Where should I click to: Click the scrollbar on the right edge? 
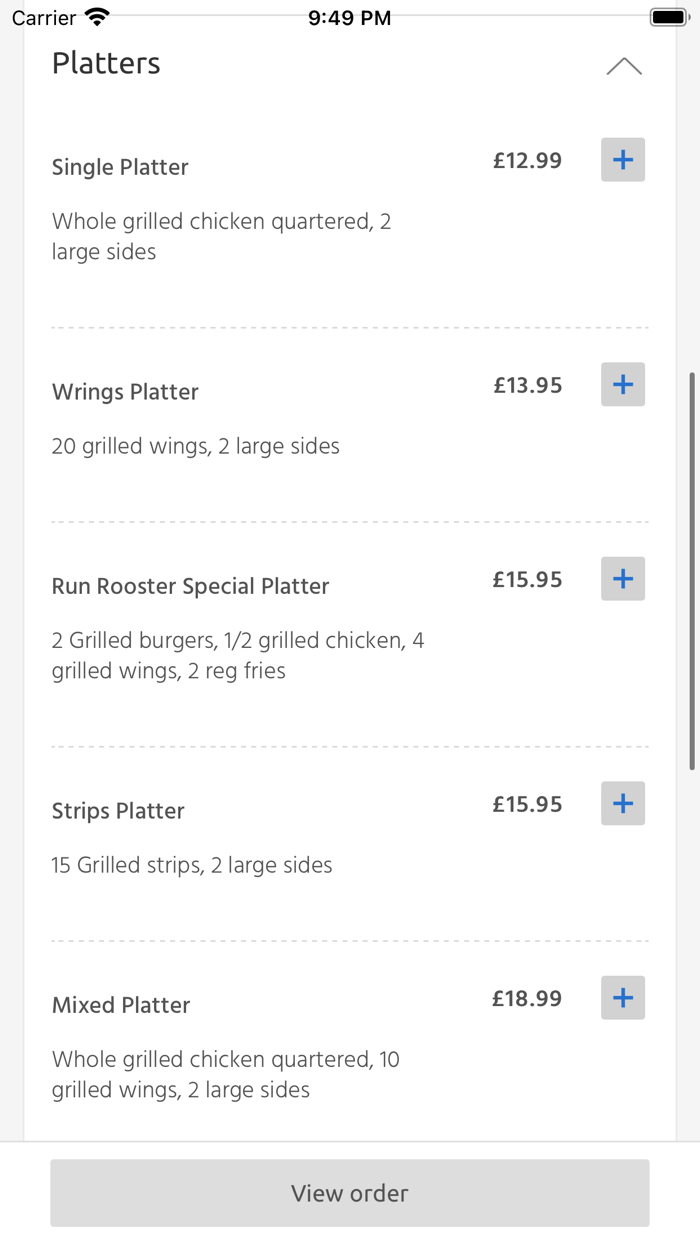(694, 570)
